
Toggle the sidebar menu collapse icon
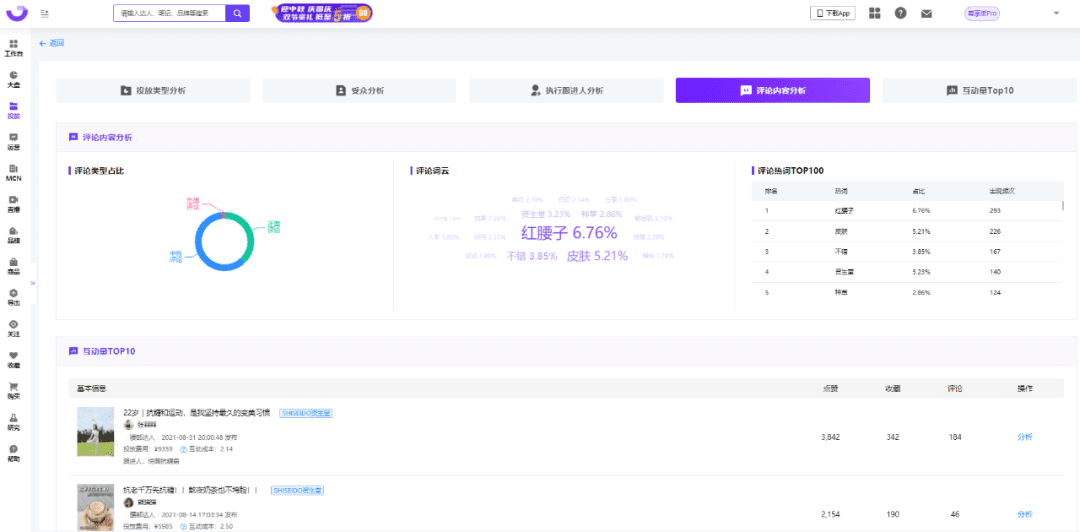click(x=45, y=13)
